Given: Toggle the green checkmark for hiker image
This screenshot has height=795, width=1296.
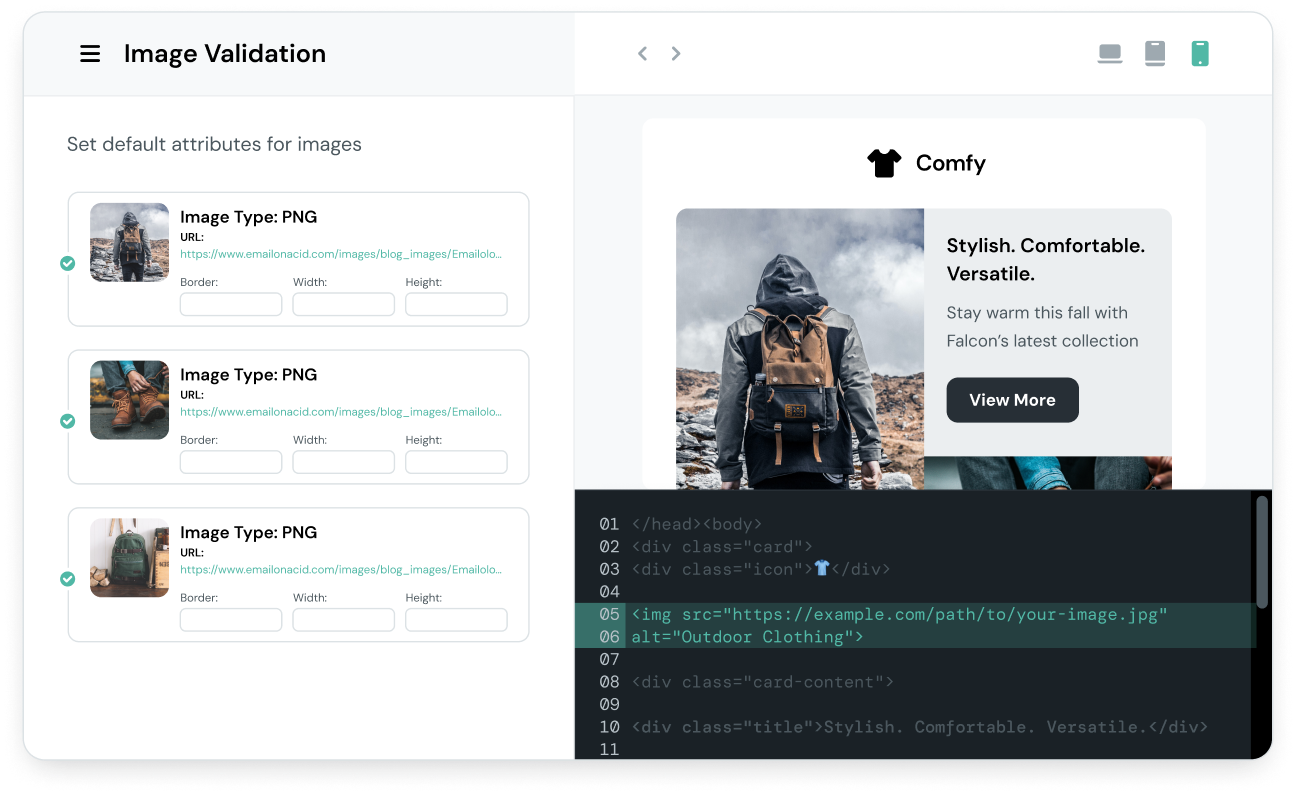Looking at the screenshot, I should (x=67, y=263).
